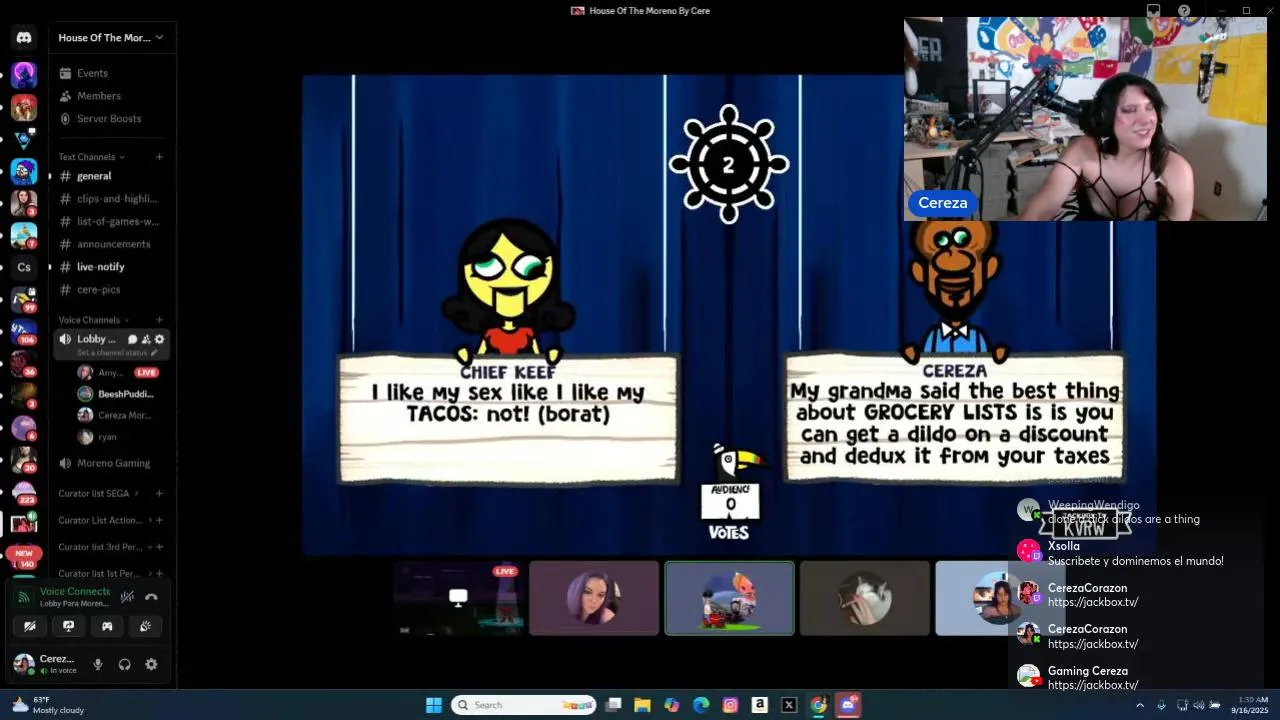The width and height of the screenshot is (1280, 720).
Task: Expand Curator list 1st Person category
Action: coord(104,574)
